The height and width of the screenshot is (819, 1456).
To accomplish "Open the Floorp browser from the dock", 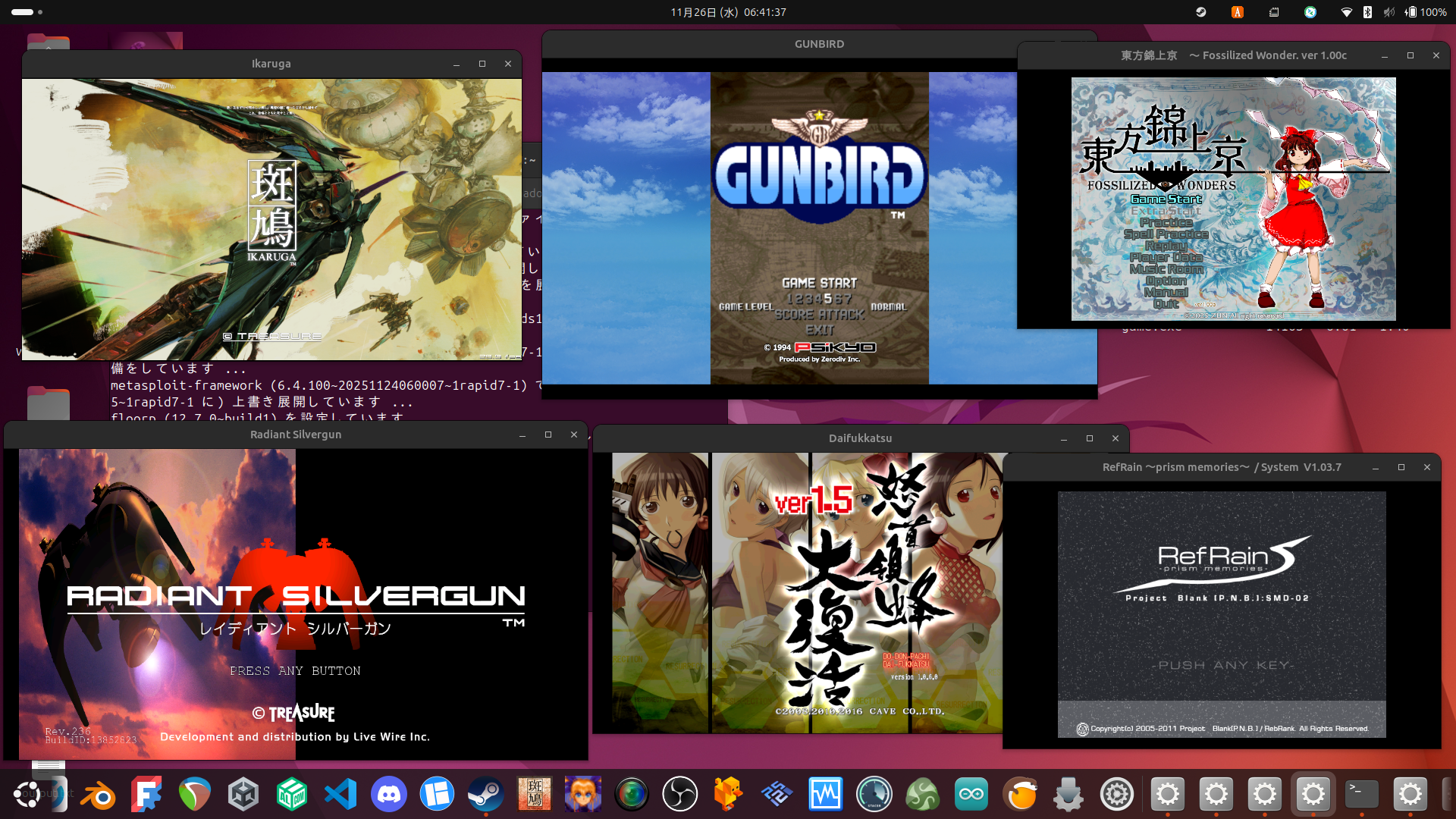I will click(x=146, y=795).
